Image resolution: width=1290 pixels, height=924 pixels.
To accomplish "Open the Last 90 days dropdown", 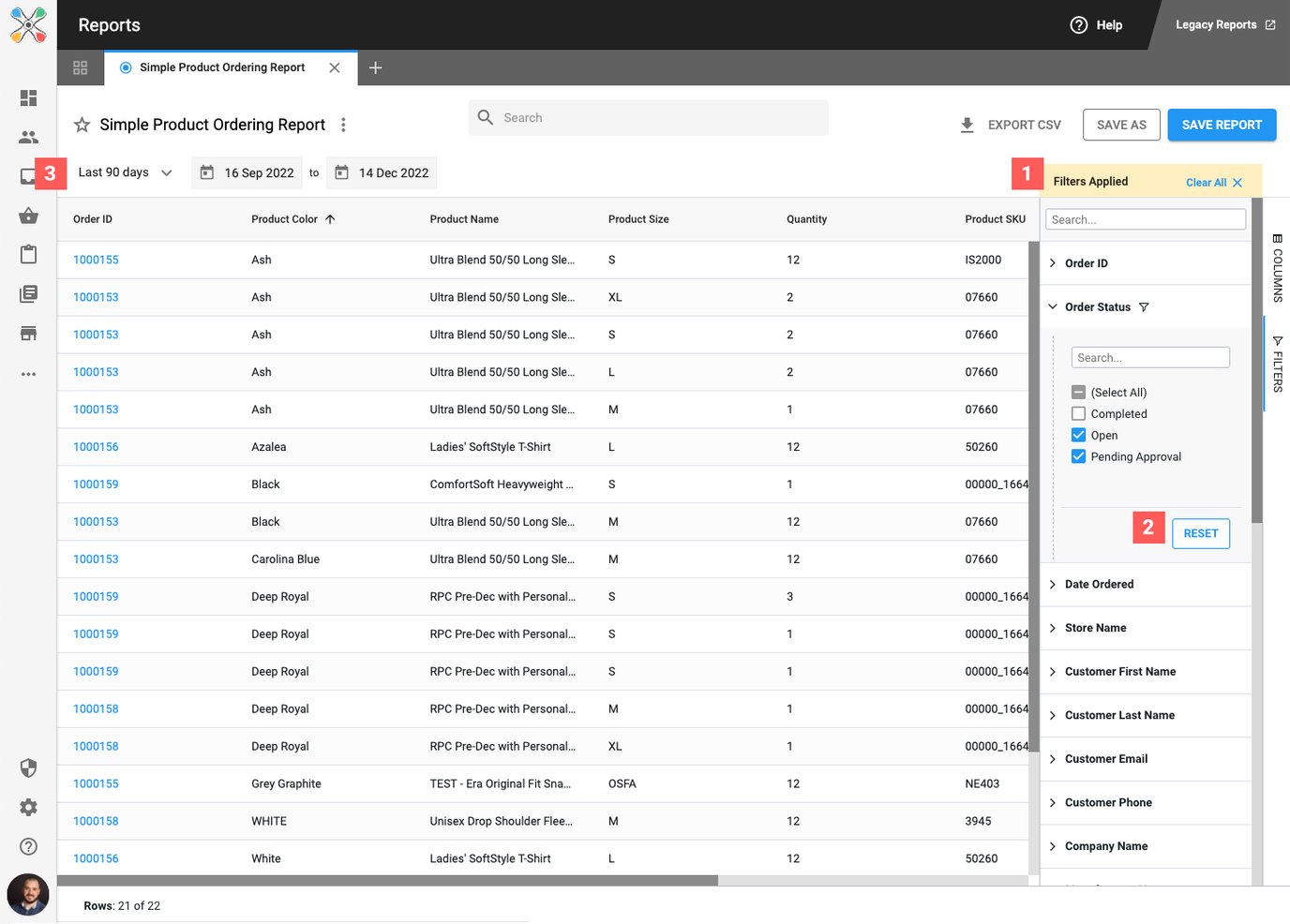I will tap(125, 172).
